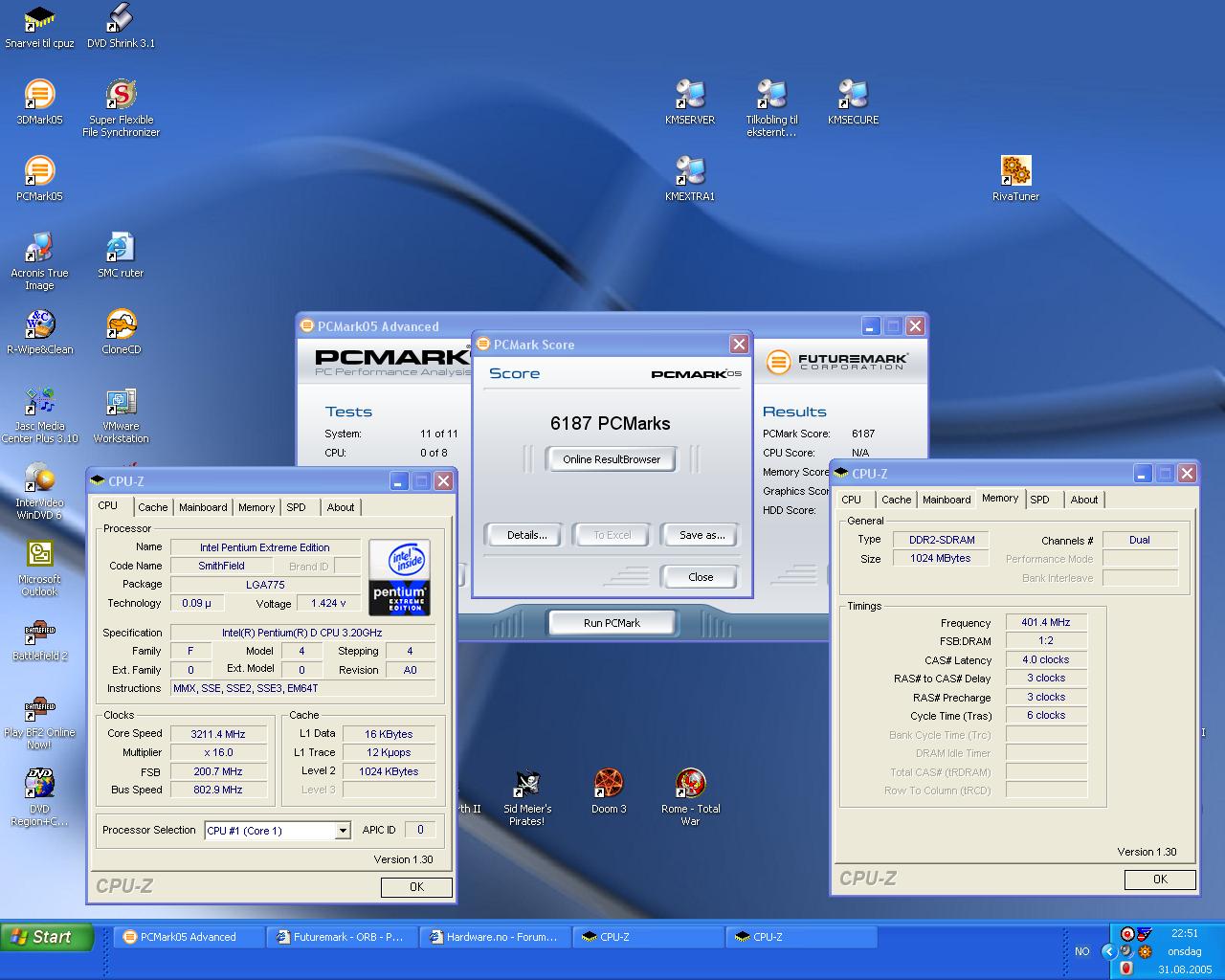Open Mainboard tab in right CPU-Z window
Screen dimensions: 1225x980
tap(947, 500)
